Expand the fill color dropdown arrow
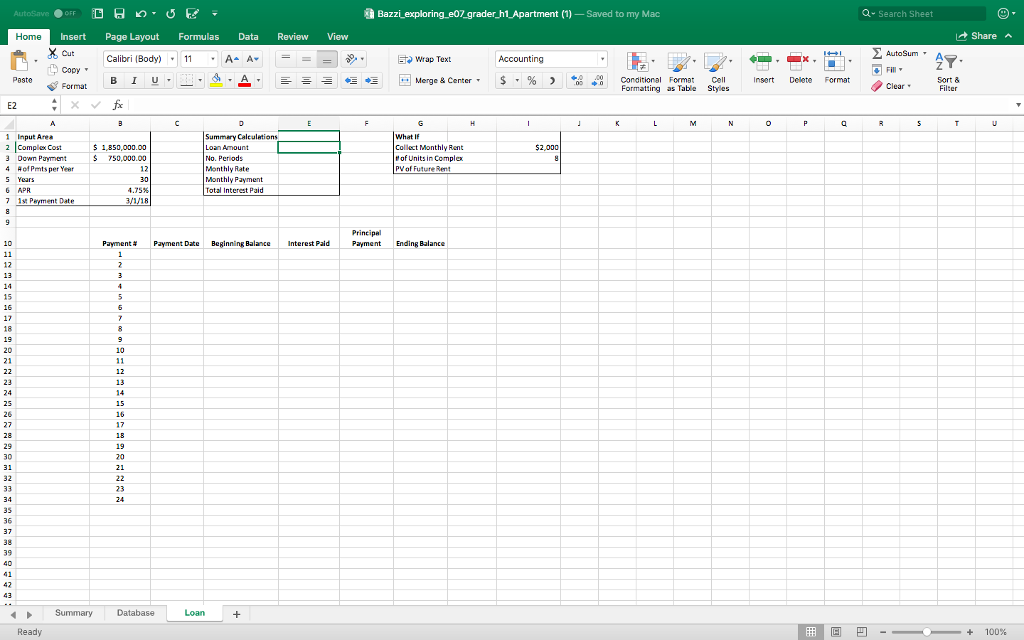 point(232,79)
